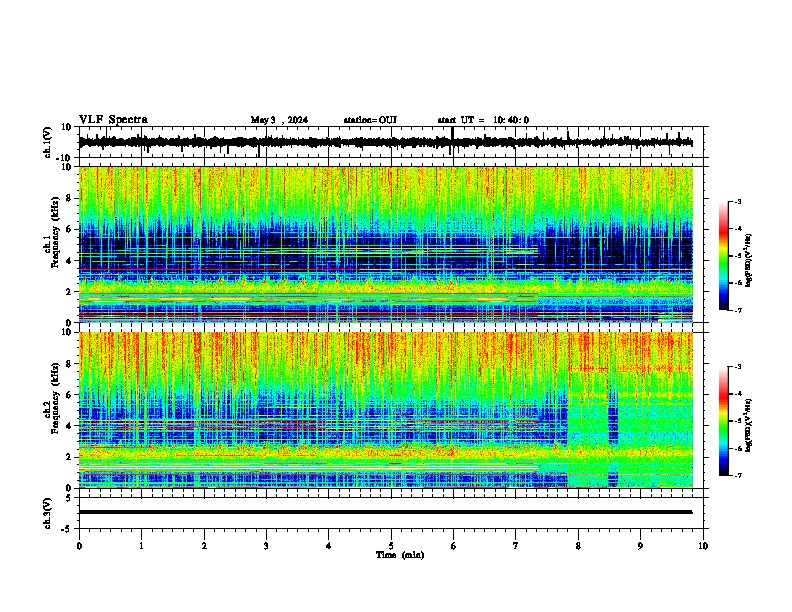The image size is (792, 612).
Task: Select the "Time (min)" axis label
Action: 400,555
